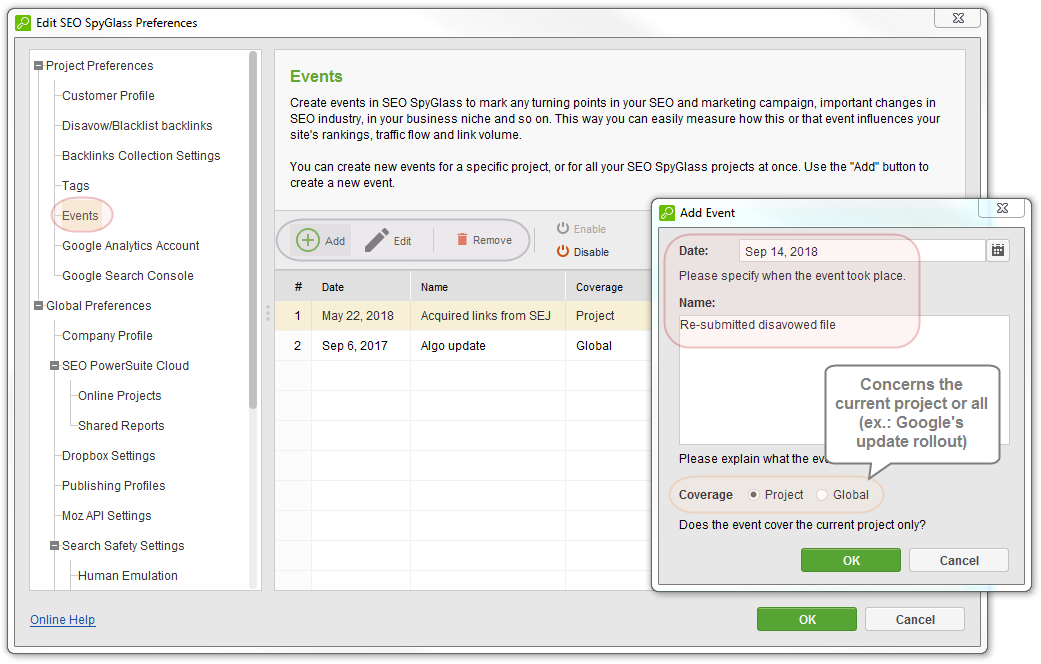Open Customer Profile preferences
1041x664 pixels.
pyautogui.click(x=108, y=96)
